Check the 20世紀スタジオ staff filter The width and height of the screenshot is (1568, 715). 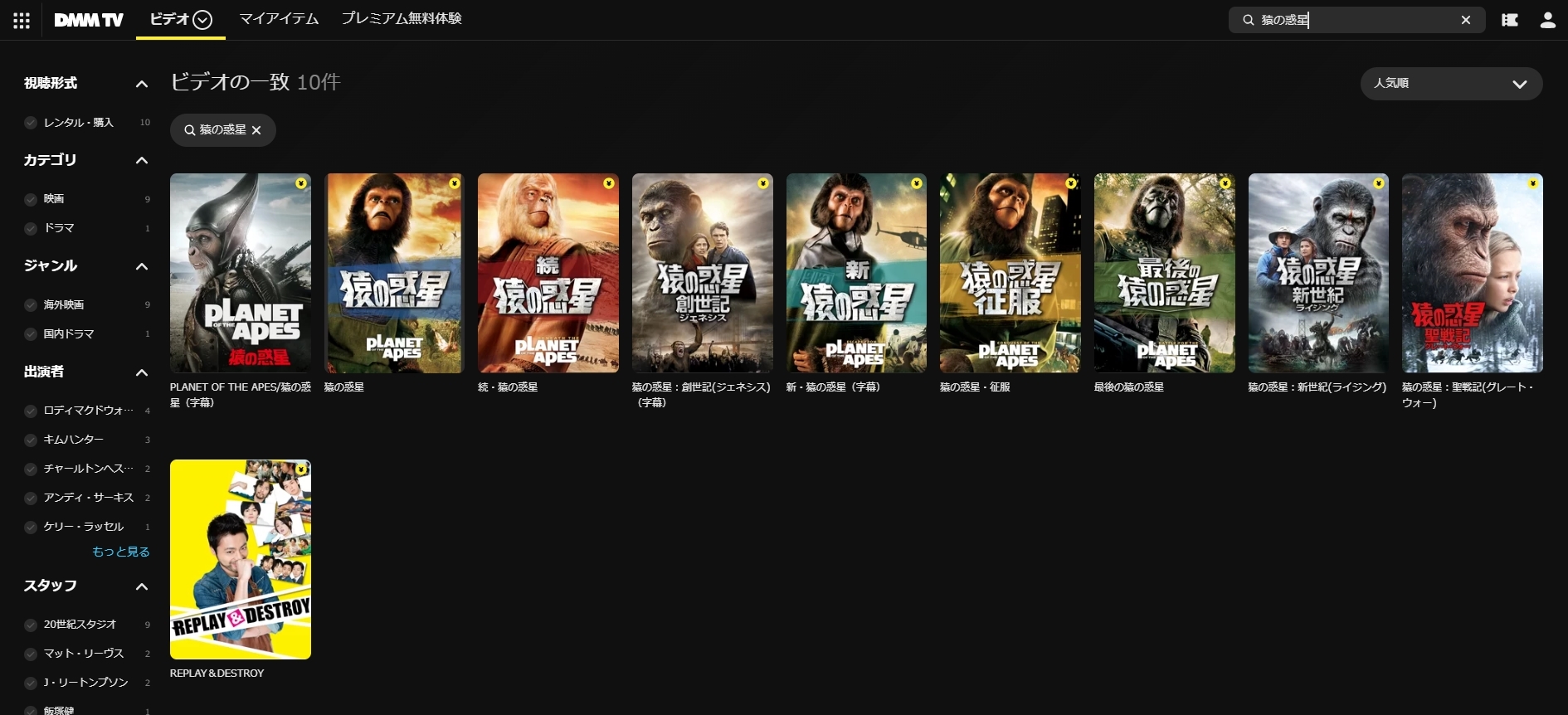31,625
